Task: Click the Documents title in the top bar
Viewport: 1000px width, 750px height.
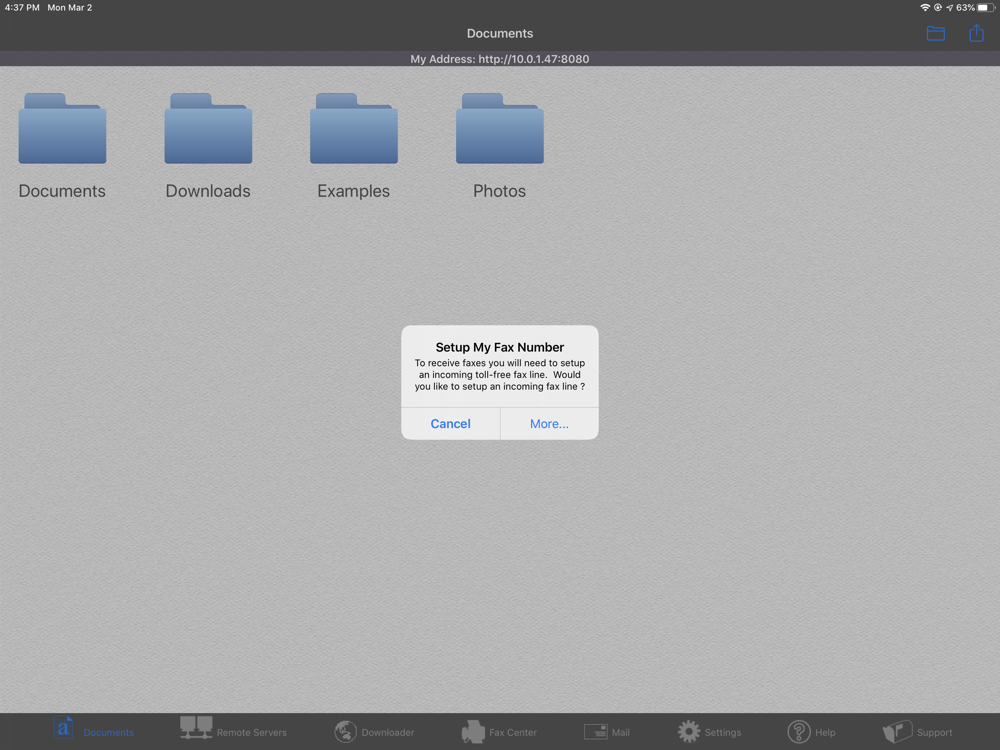Action: click(x=500, y=33)
